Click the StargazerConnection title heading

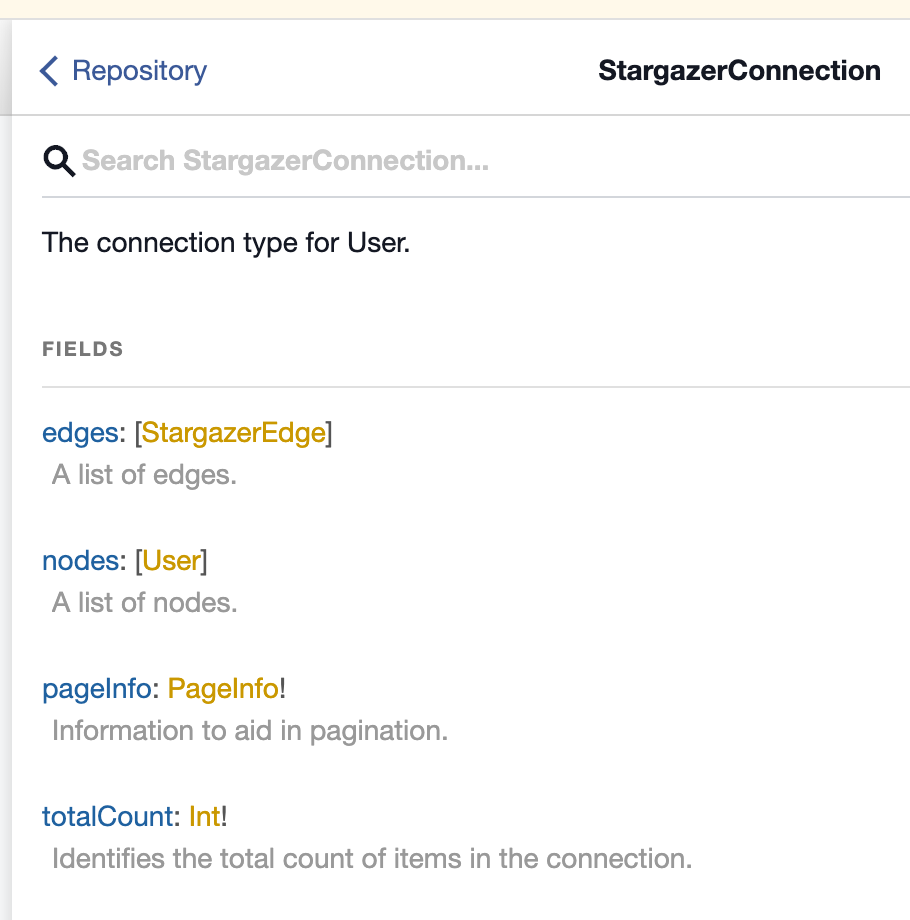[x=739, y=71]
